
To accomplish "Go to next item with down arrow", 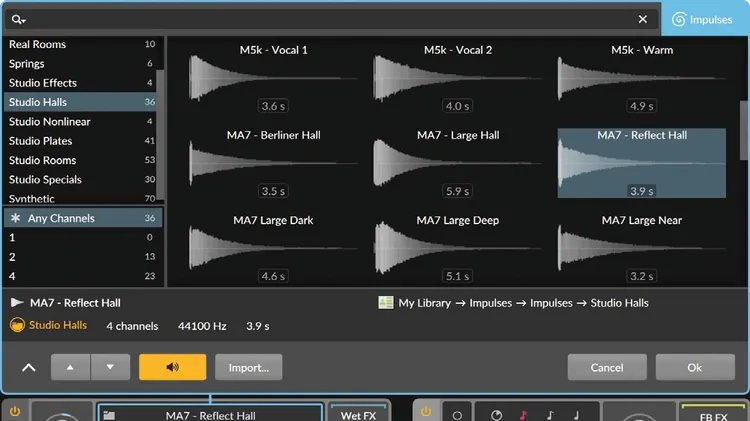I will (x=110, y=367).
